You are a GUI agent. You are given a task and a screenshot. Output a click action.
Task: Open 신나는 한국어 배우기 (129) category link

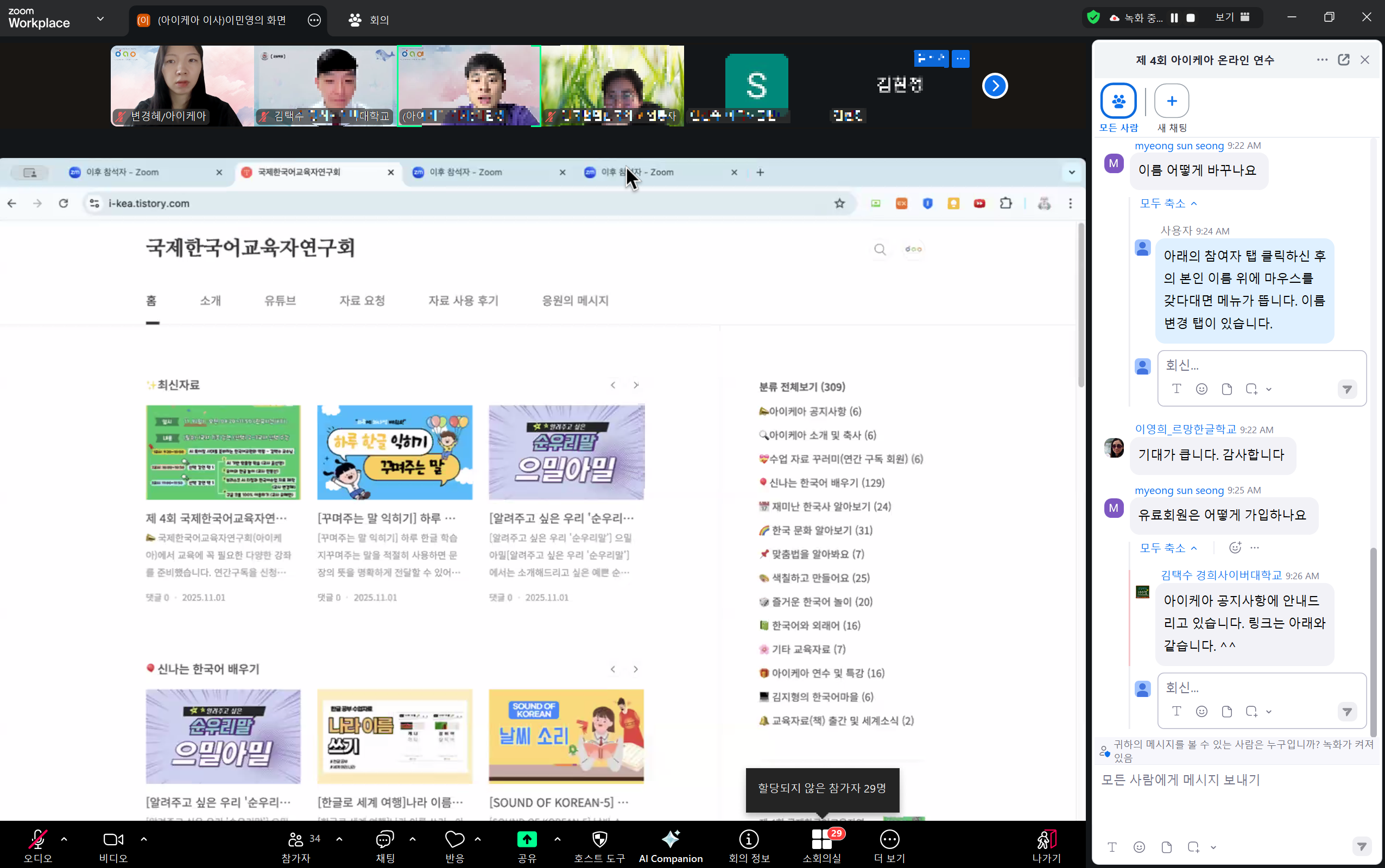coord(826,483)
